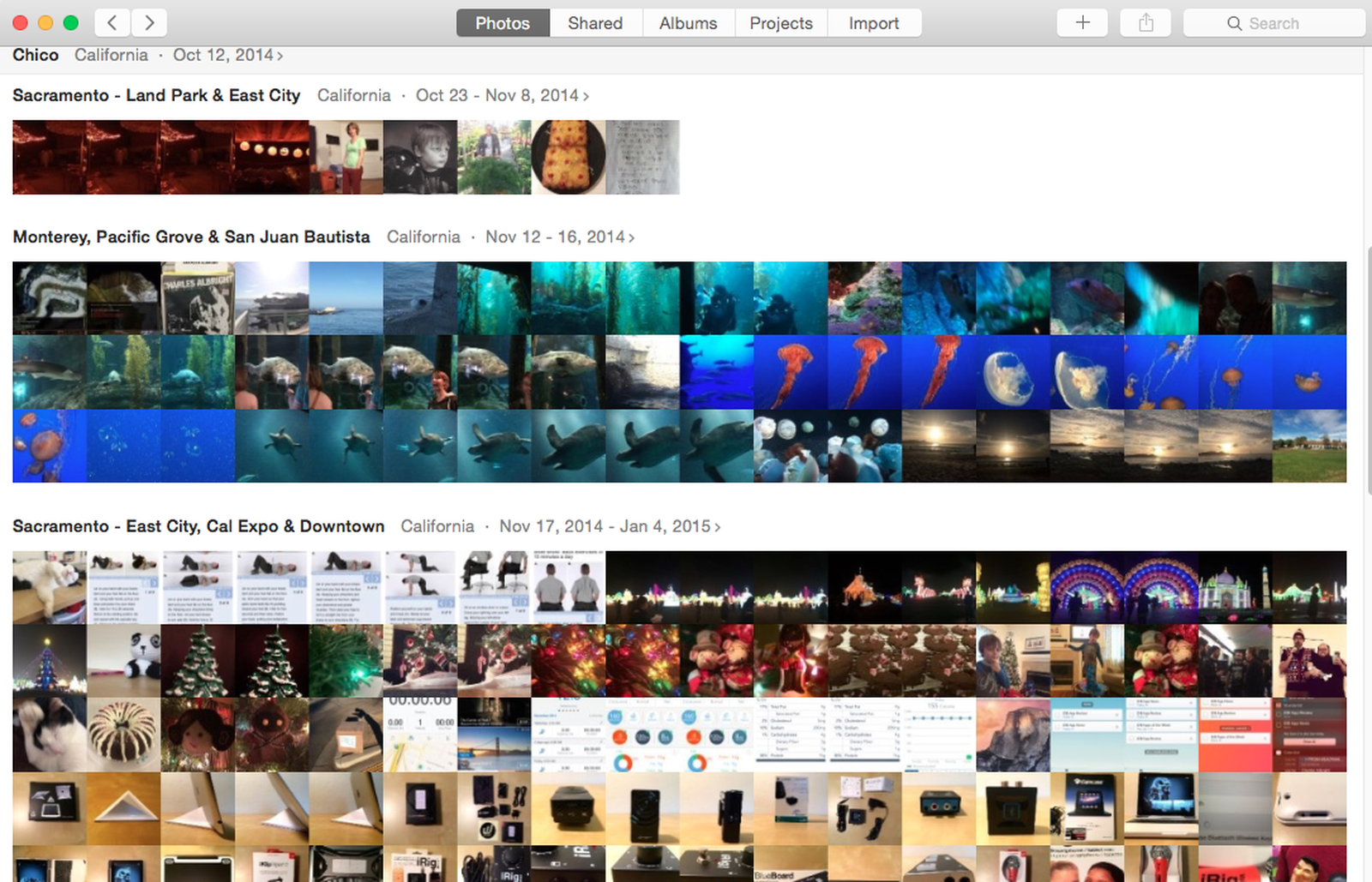Image resolution: width=1372 pixels, height=882 pixels.
Task: Switch to the Shared tab
Action: pyautogui.click(x=595, y=23)
